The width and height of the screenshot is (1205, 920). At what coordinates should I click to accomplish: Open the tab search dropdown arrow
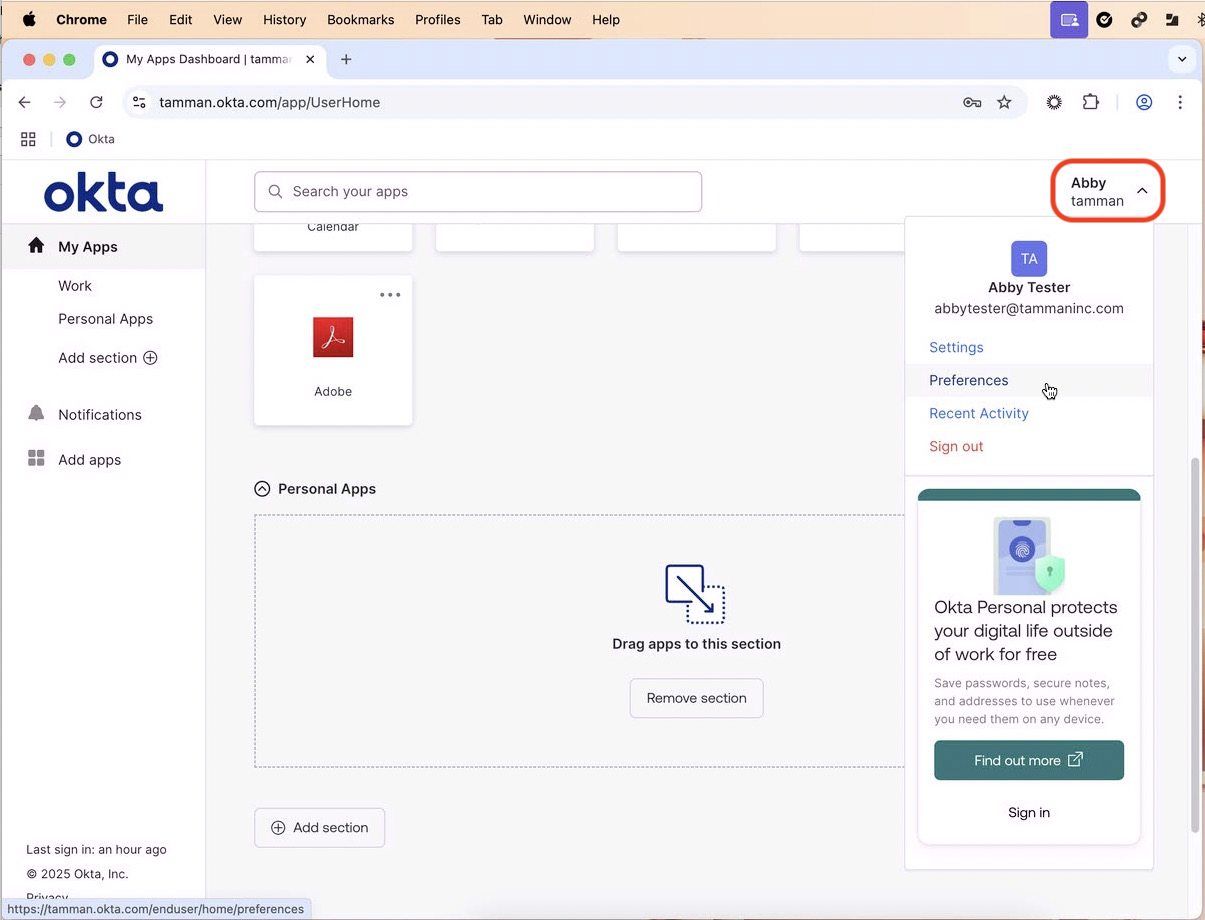click(1182, 59)
